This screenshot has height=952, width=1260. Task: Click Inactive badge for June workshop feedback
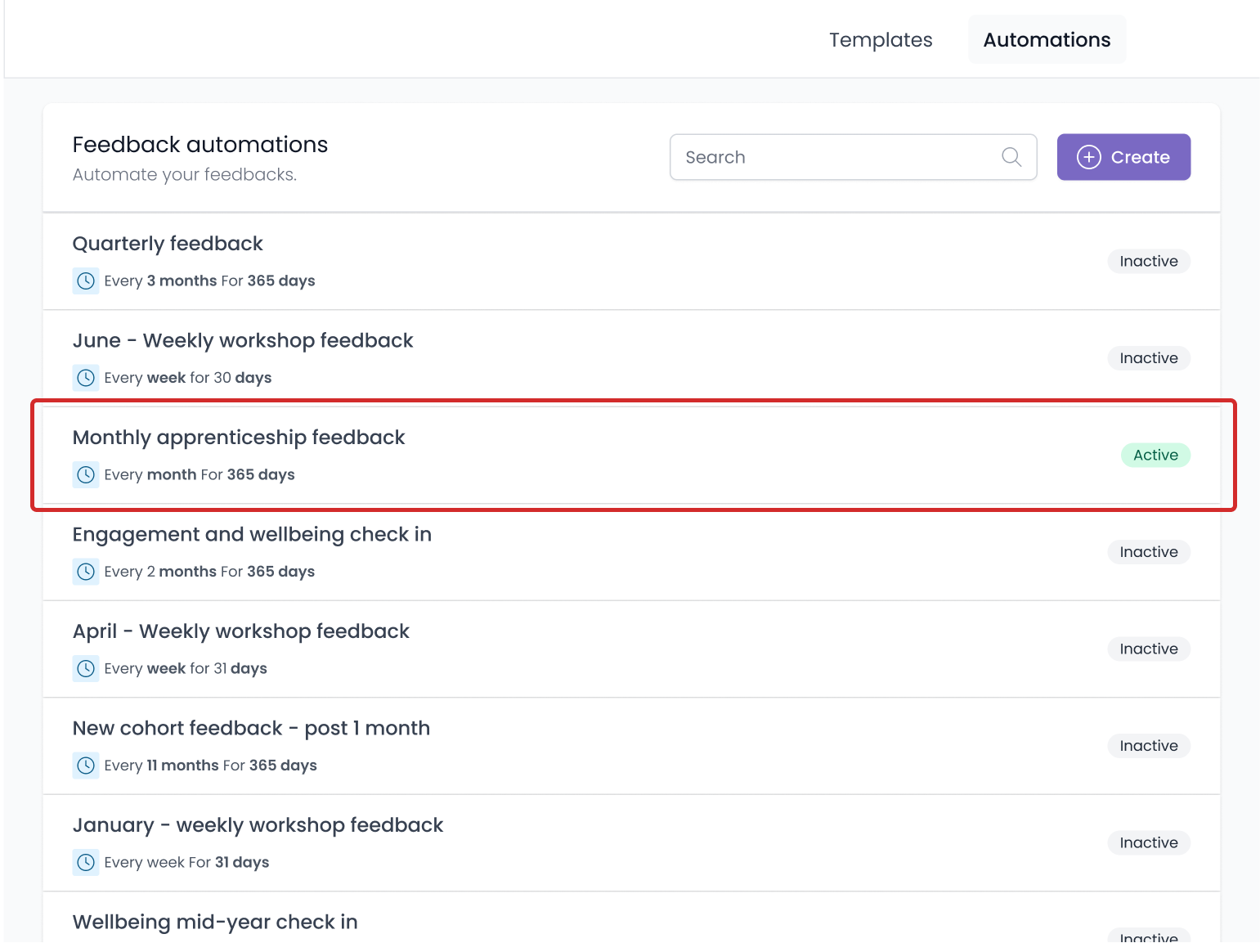pos(1149,358)
